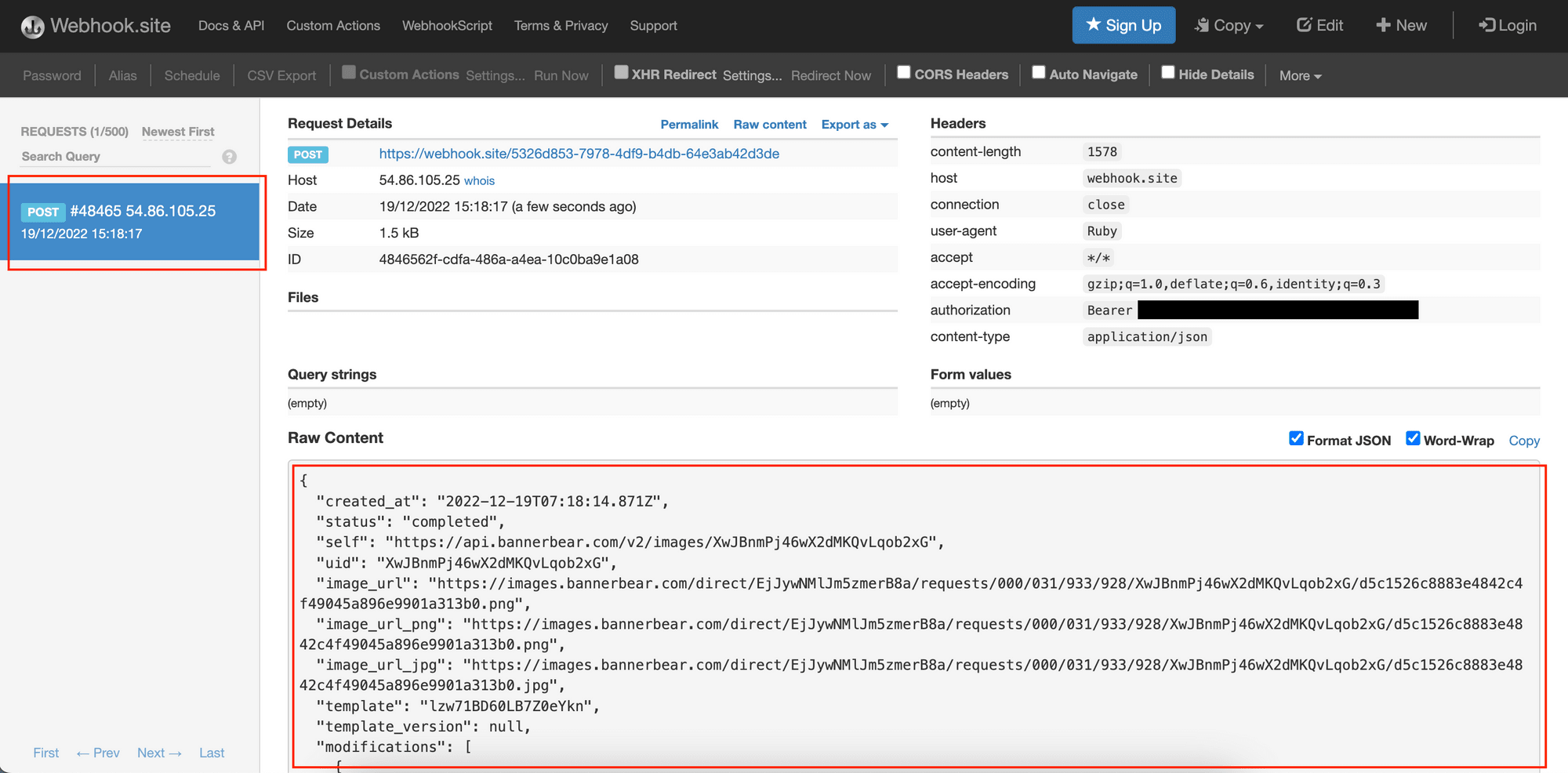
Task: Click the Search Query input field
Action: coord(115,157)
